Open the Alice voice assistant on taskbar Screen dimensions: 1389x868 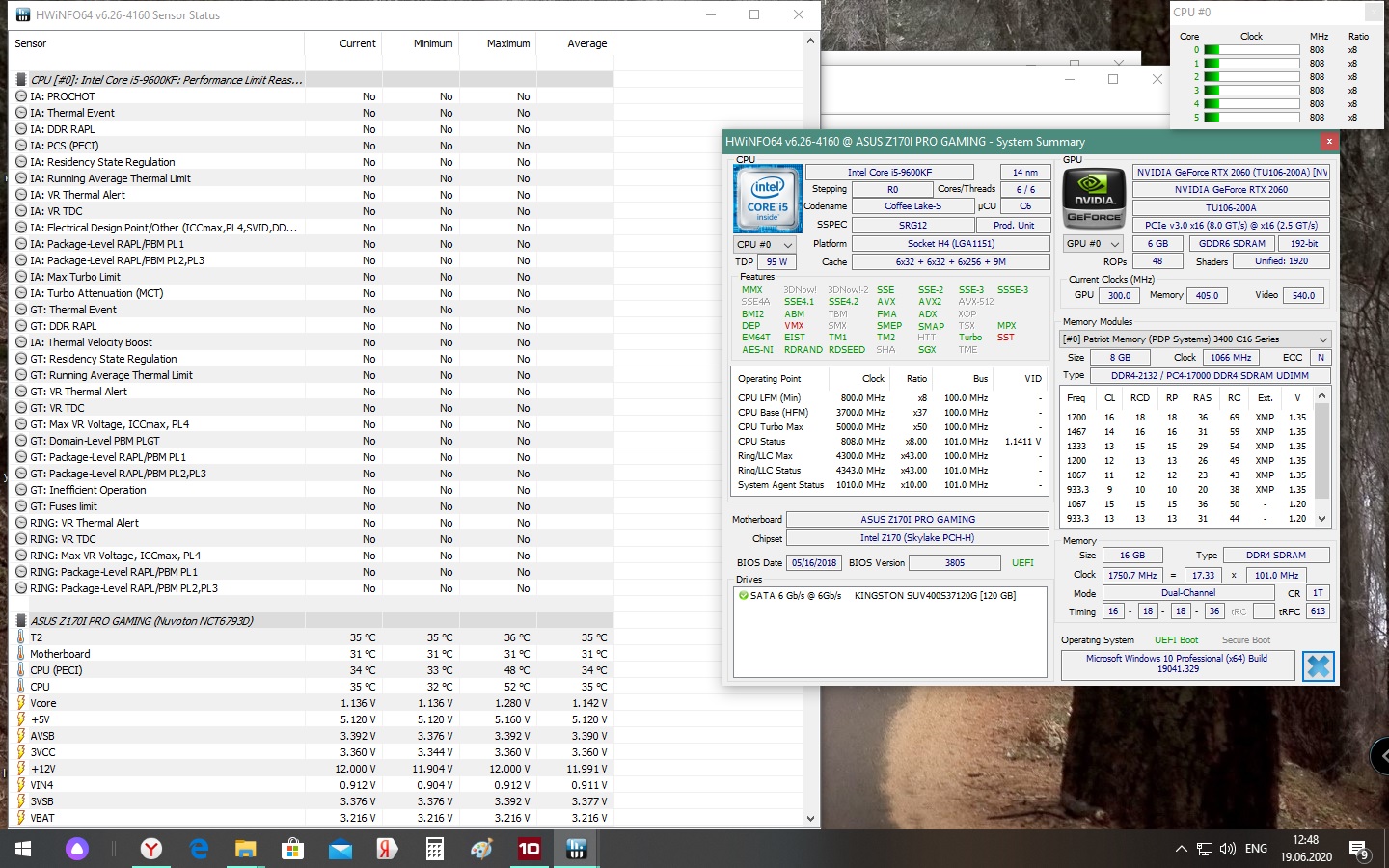tap(77, 849)
